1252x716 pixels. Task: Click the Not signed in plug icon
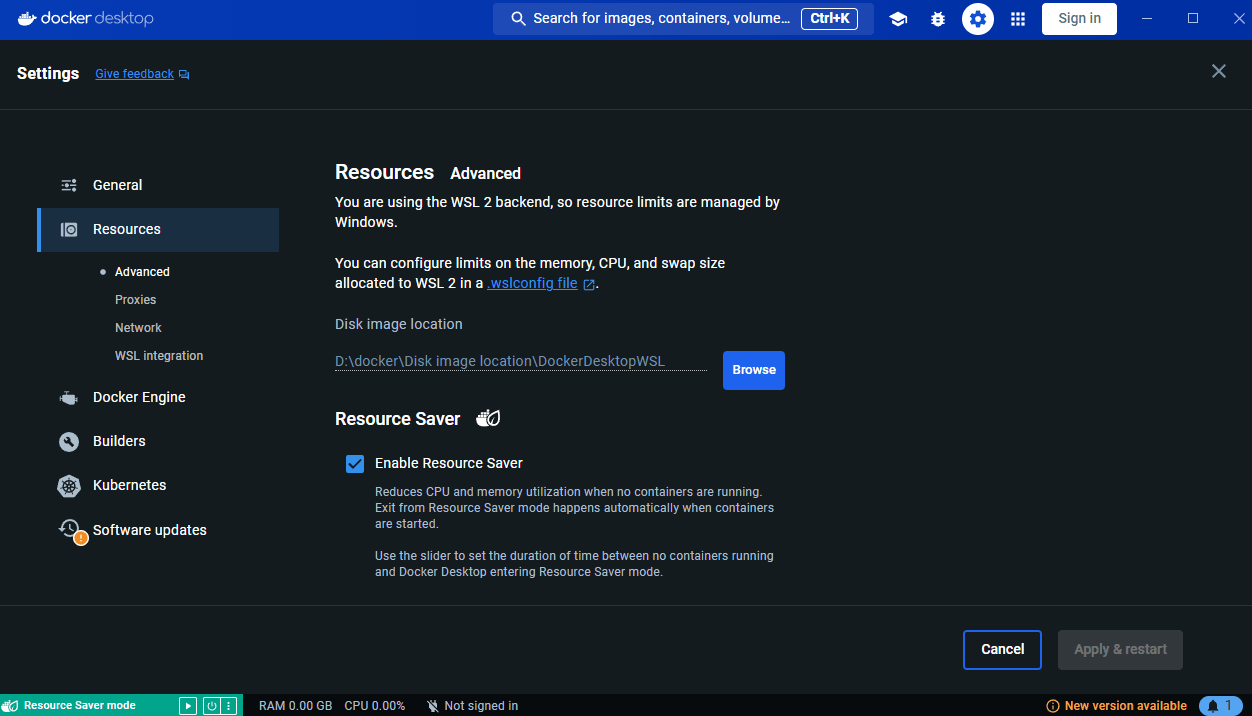433,706
